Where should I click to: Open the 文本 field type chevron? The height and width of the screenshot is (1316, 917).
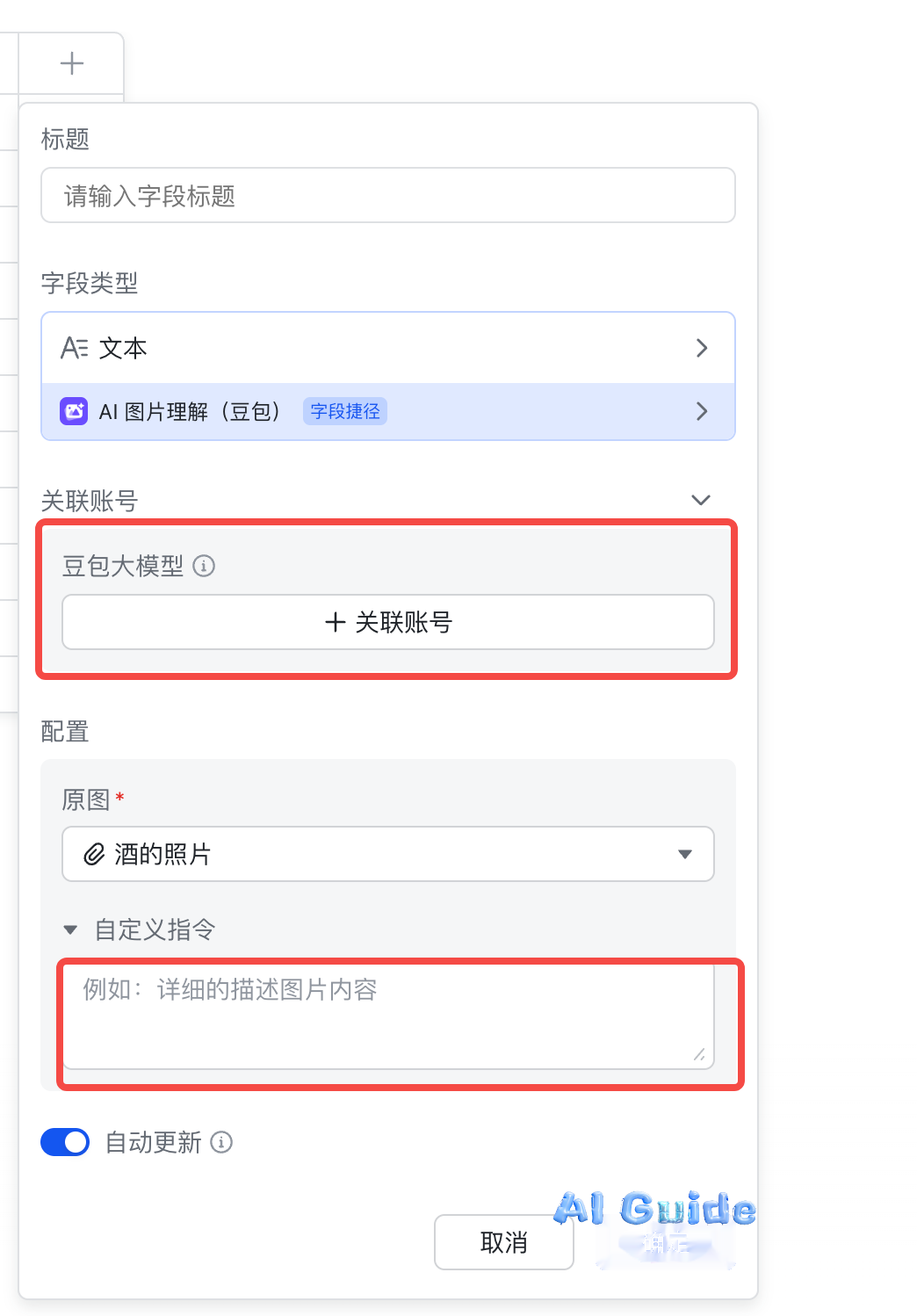click(x=702, y=348)
